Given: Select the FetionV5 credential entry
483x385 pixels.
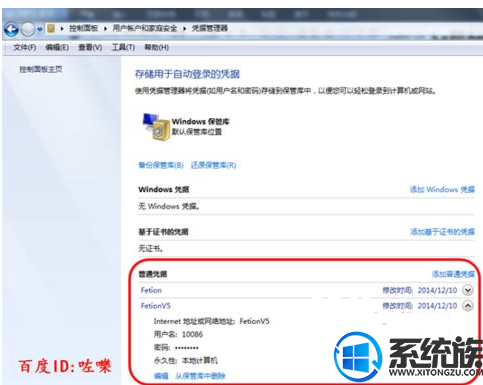Looking at the screenshot, I should (x=156, y=306).
